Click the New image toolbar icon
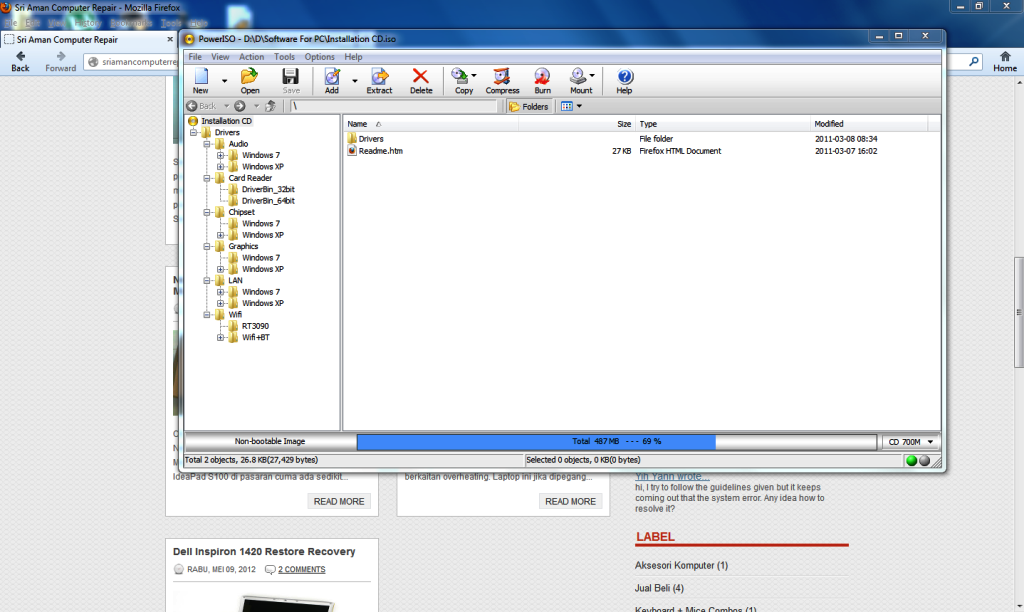 point(201,76)
